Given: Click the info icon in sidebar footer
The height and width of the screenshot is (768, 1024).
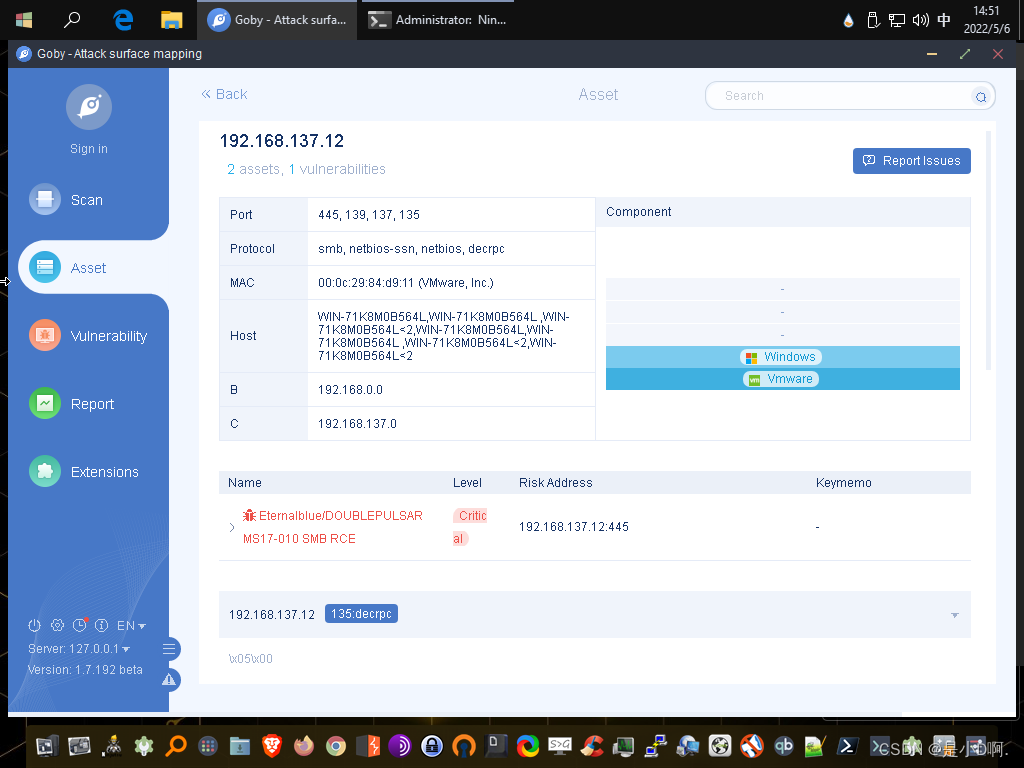Looking at the screenshot, I should [x=101, y=626].
